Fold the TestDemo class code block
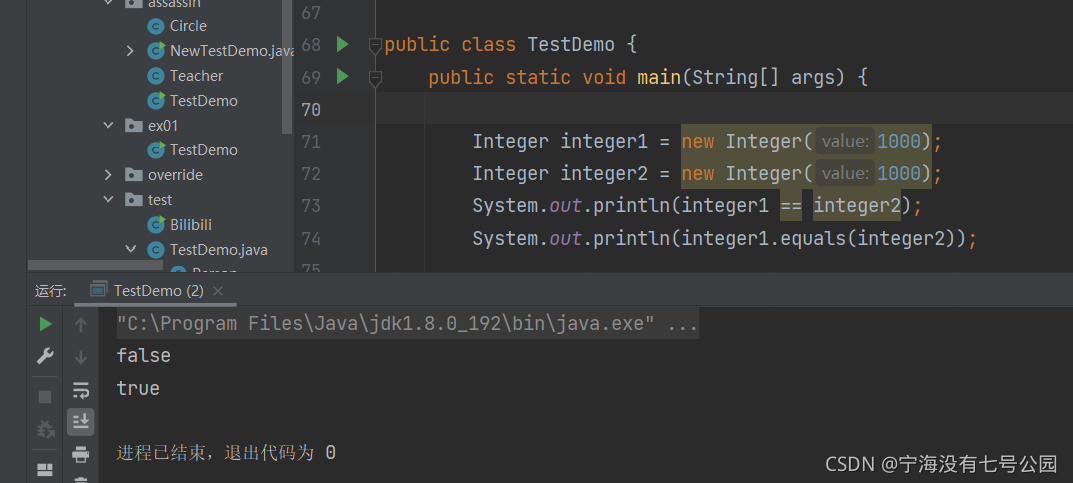Image resolution: width=1073 pixels, height=483 pixels. [375, 46]
